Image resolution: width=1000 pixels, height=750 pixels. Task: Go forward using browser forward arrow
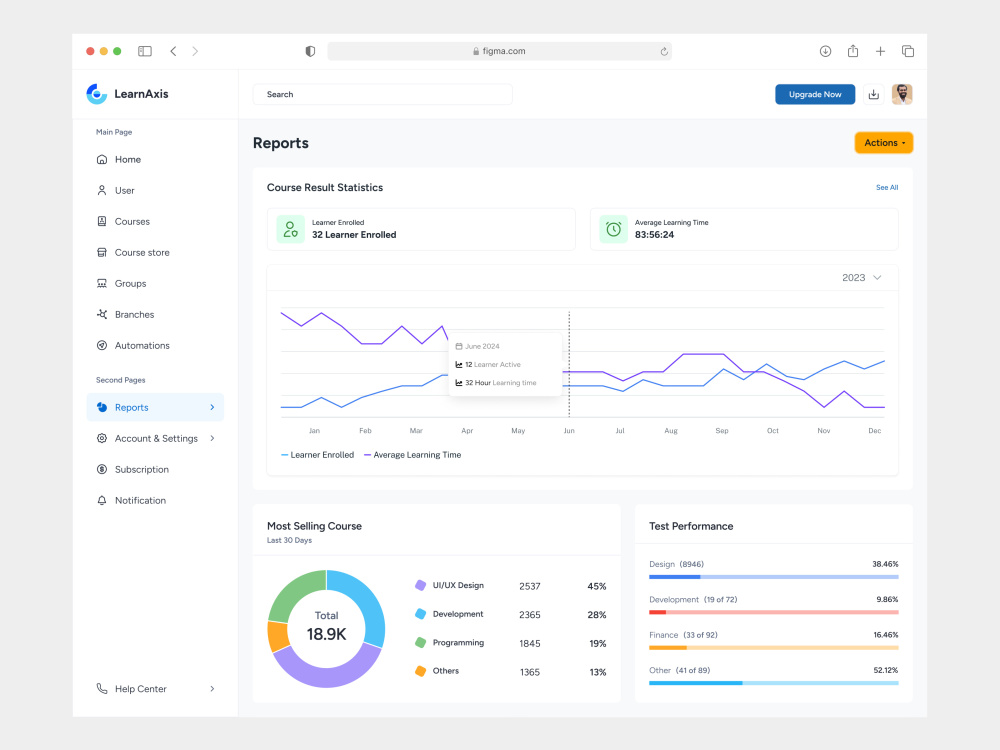tap(195, 51)
